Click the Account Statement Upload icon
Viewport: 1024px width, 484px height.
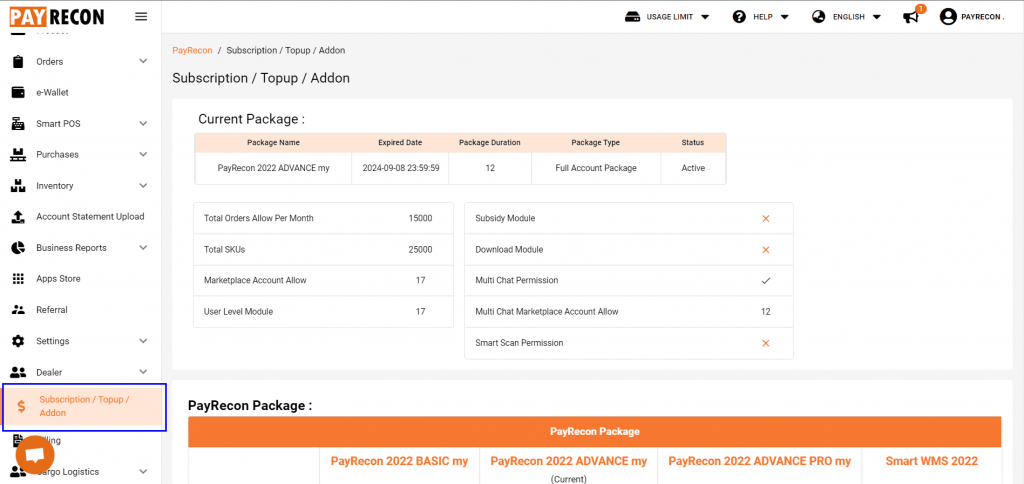18,217
